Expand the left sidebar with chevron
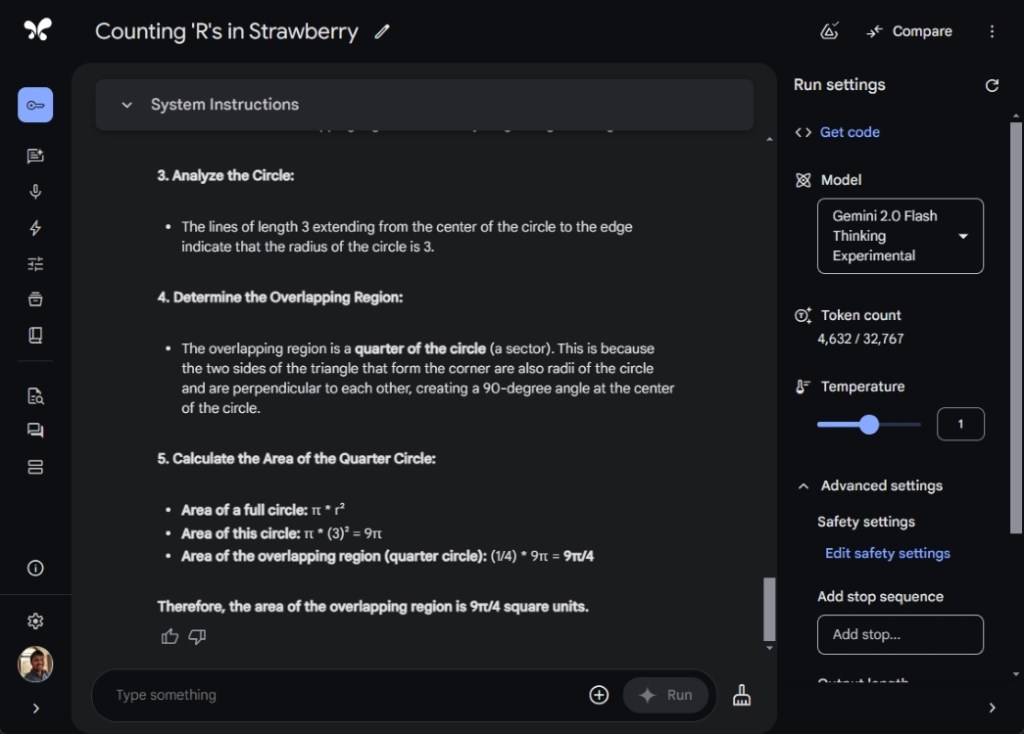The image size is (1024, 734). [x=36, y=709]
